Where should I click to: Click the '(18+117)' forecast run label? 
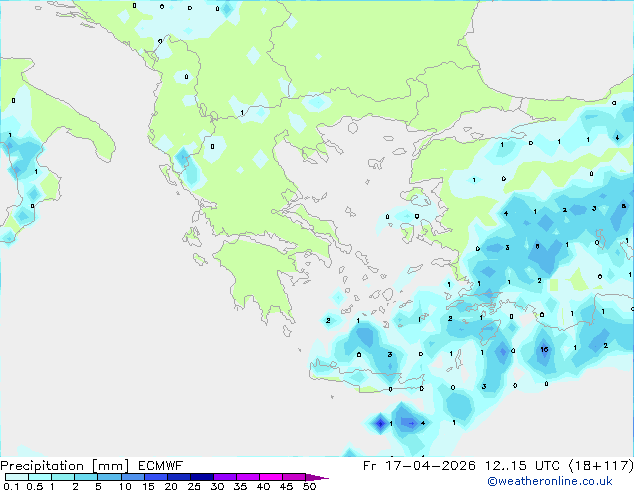tap(601, 466)
